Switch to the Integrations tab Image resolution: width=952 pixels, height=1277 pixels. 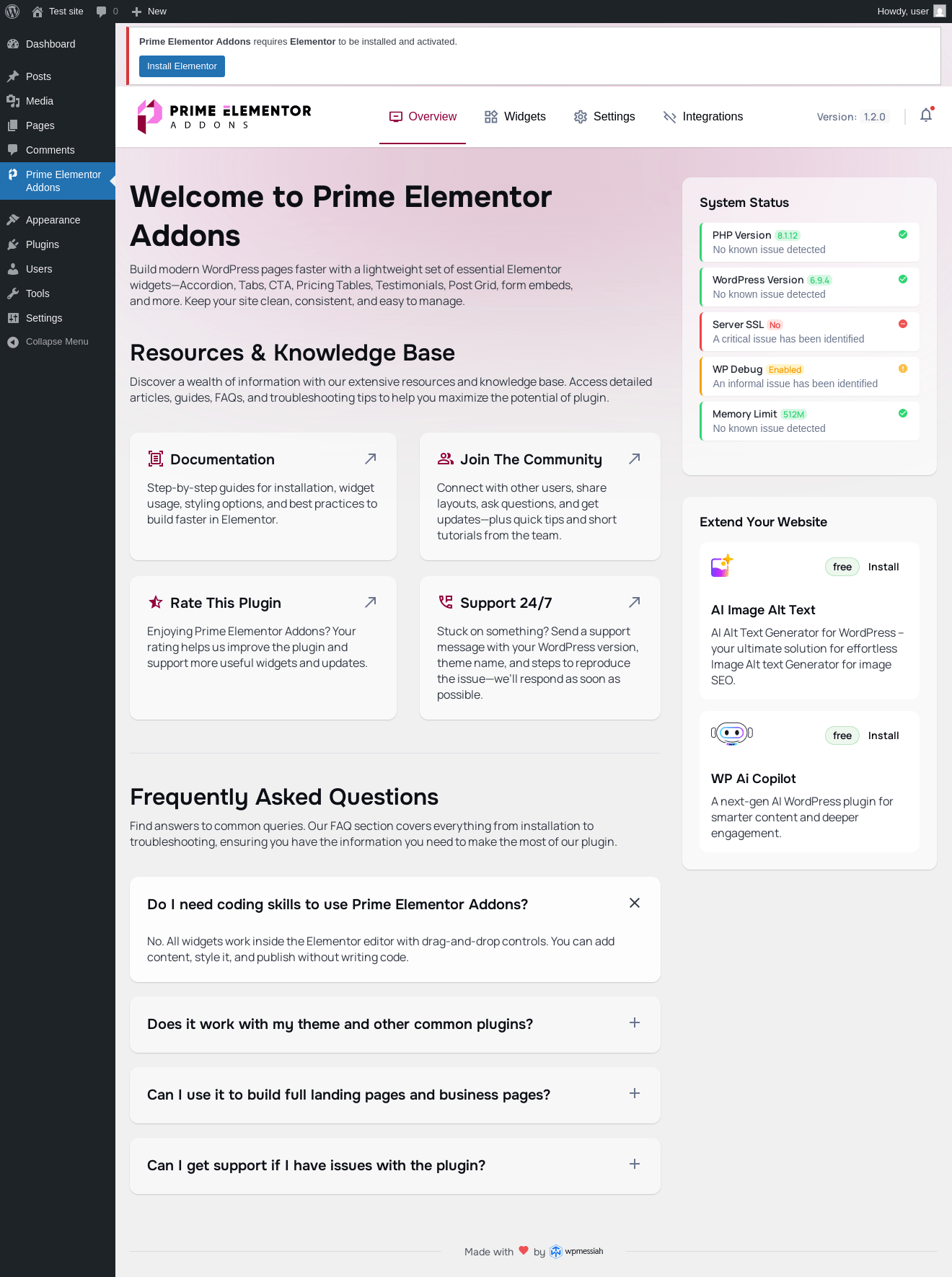(x=703, y=117)
